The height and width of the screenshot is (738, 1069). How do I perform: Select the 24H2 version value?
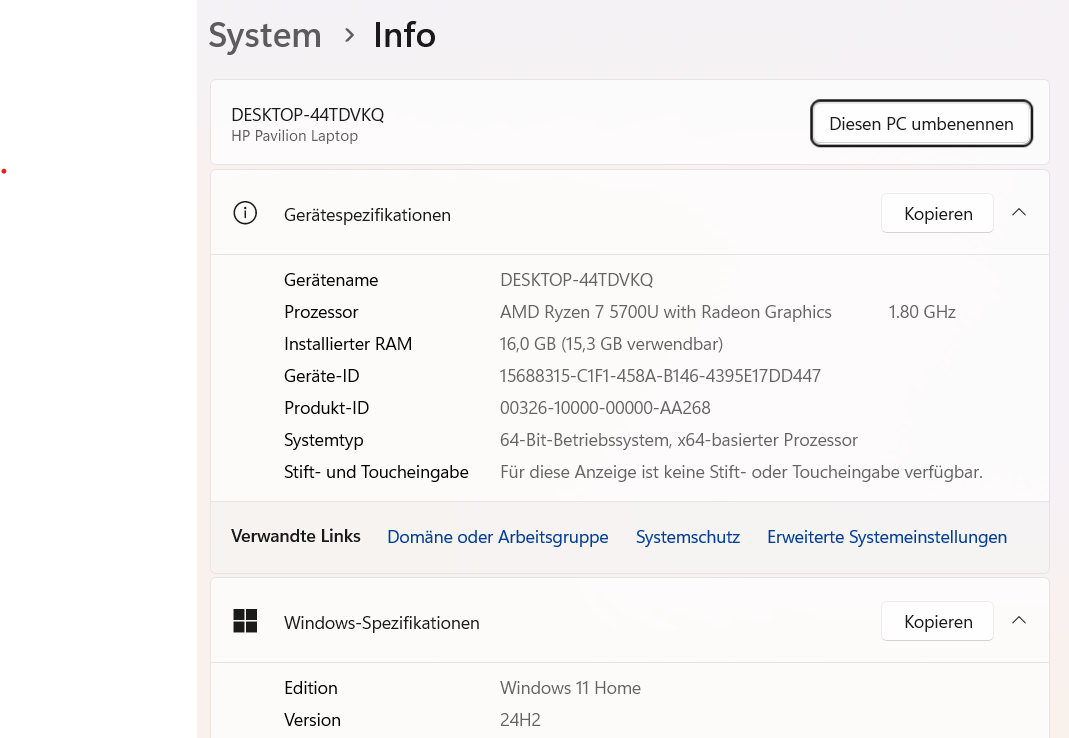[520, 720]
